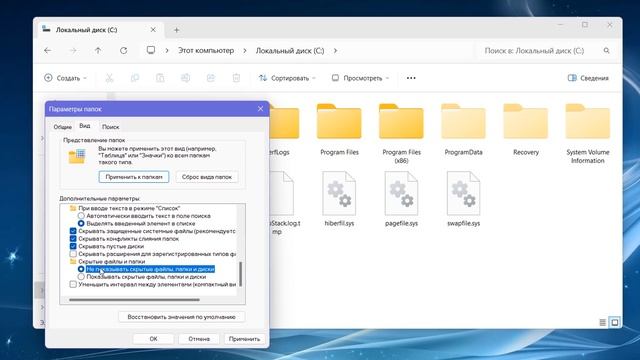Uncheck Скрывать конфликты слияния папок

click(x=73, y=238)
